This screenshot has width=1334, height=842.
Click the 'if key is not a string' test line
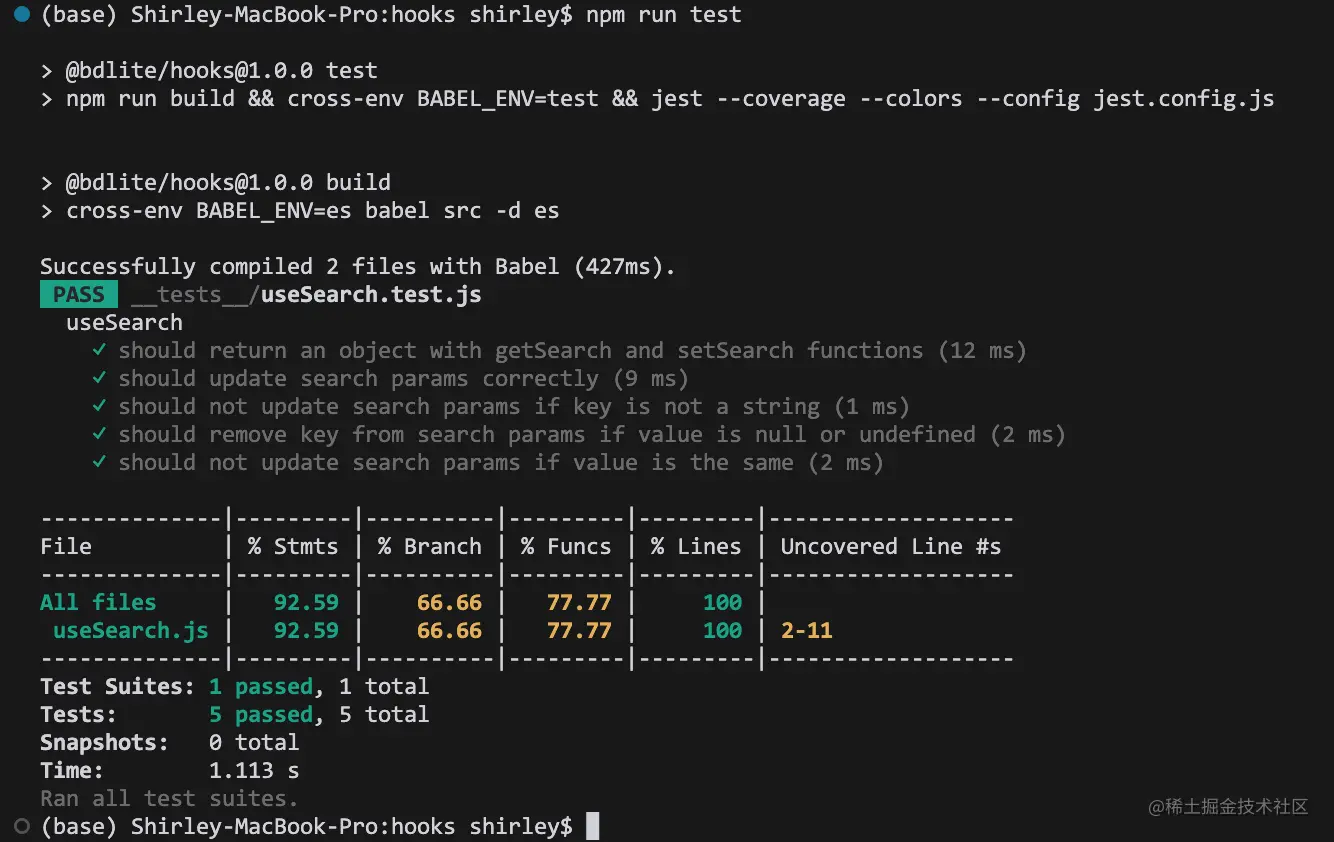click(500, 406)
